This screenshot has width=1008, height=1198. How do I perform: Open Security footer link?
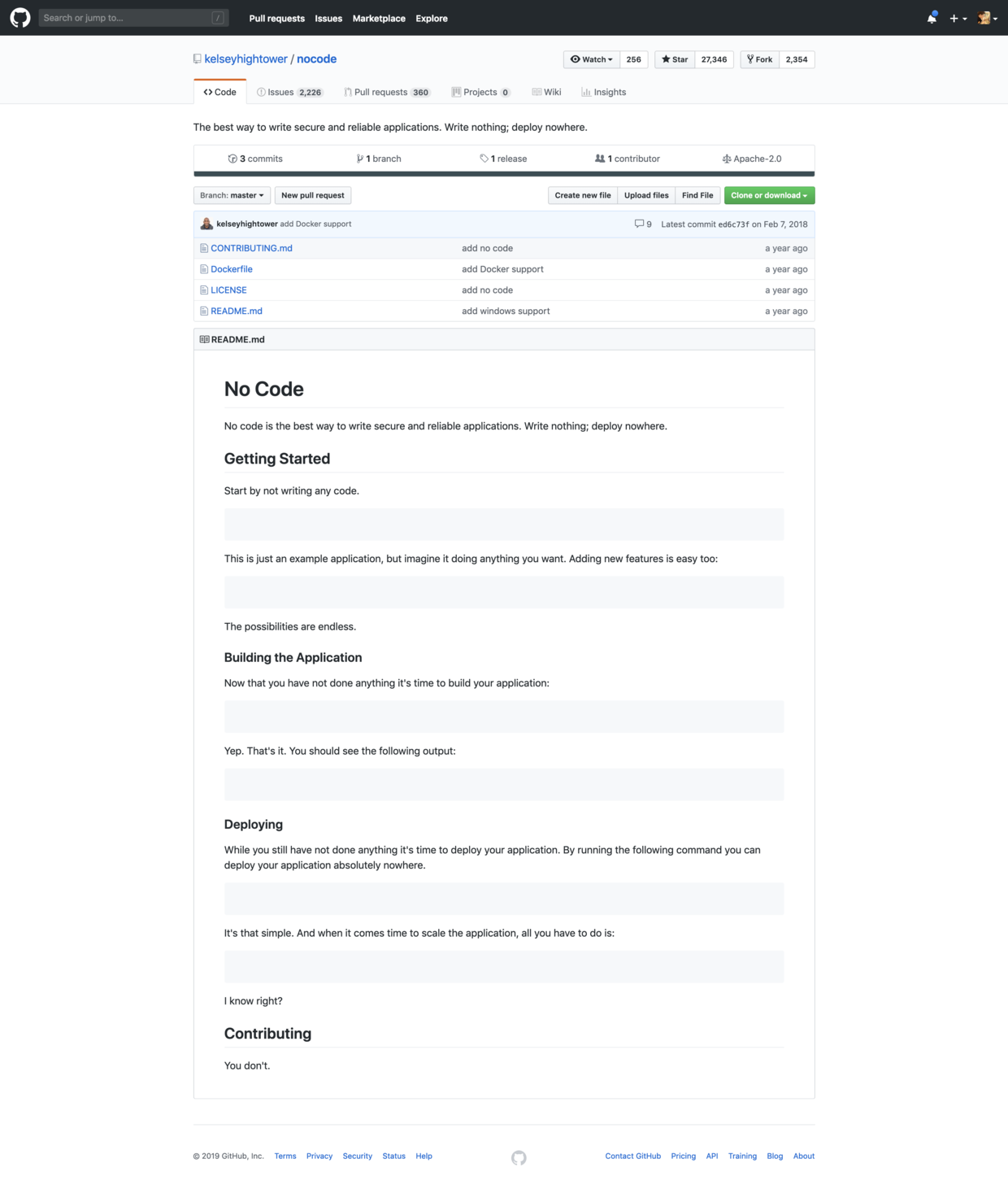(358, 1156)
